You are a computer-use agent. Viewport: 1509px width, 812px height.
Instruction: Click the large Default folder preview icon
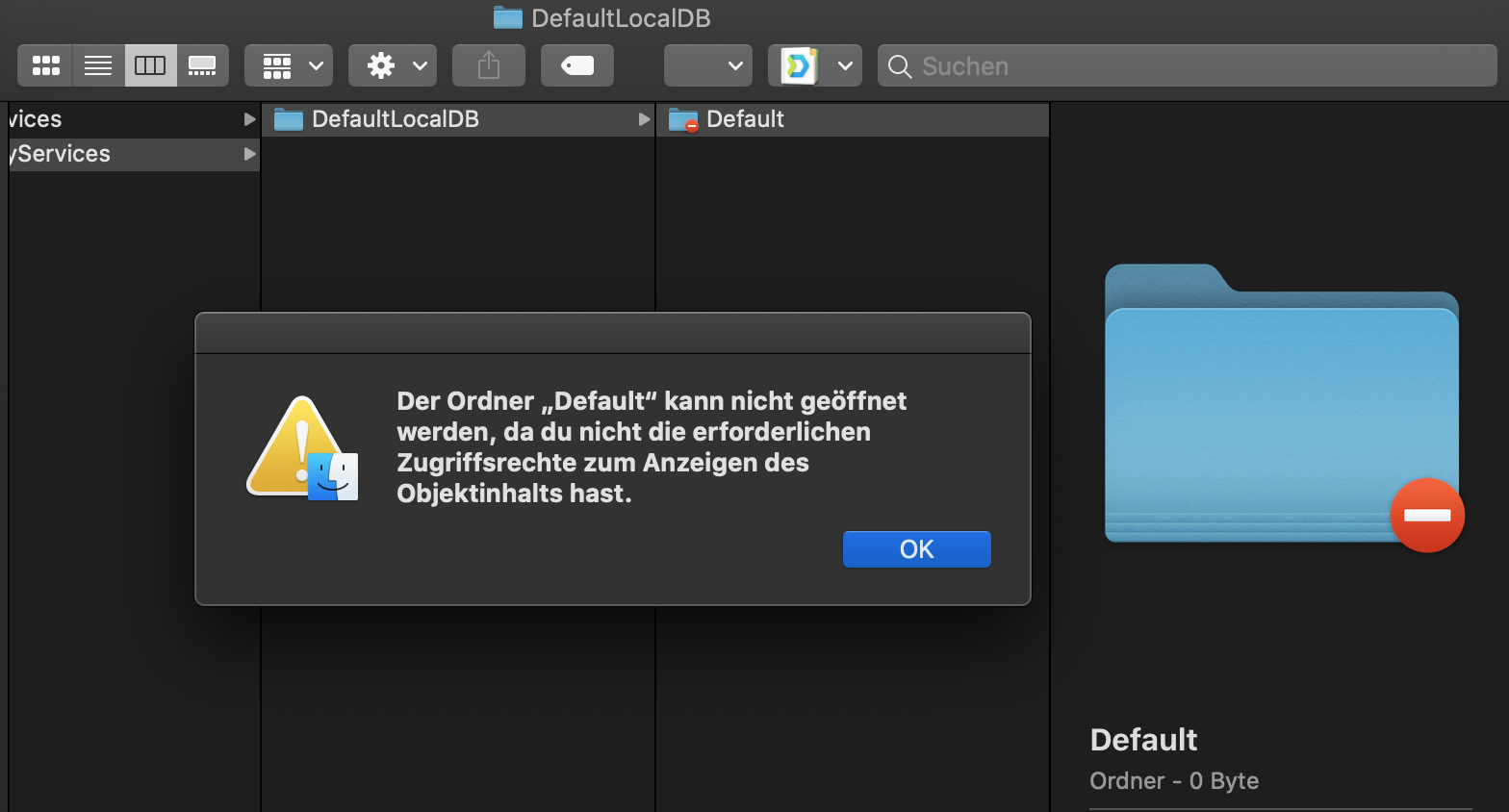[1284, 407]
